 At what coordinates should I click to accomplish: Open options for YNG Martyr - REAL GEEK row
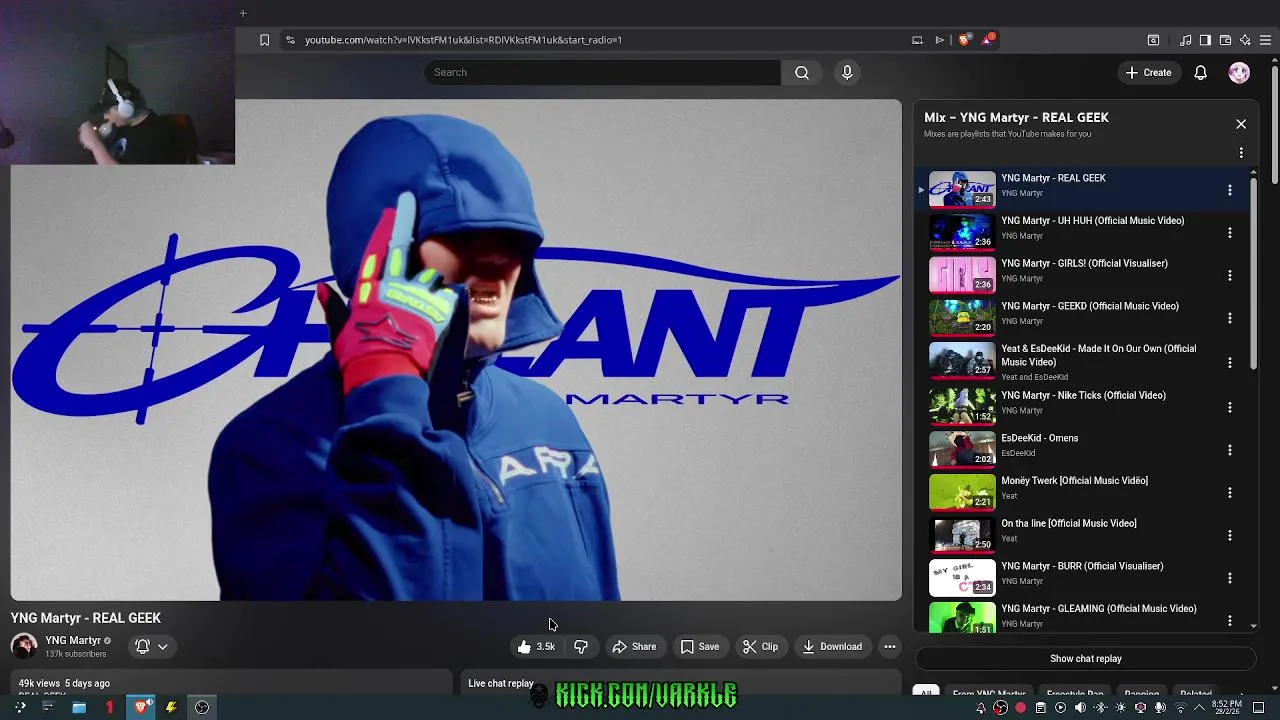click(1229, 190)
